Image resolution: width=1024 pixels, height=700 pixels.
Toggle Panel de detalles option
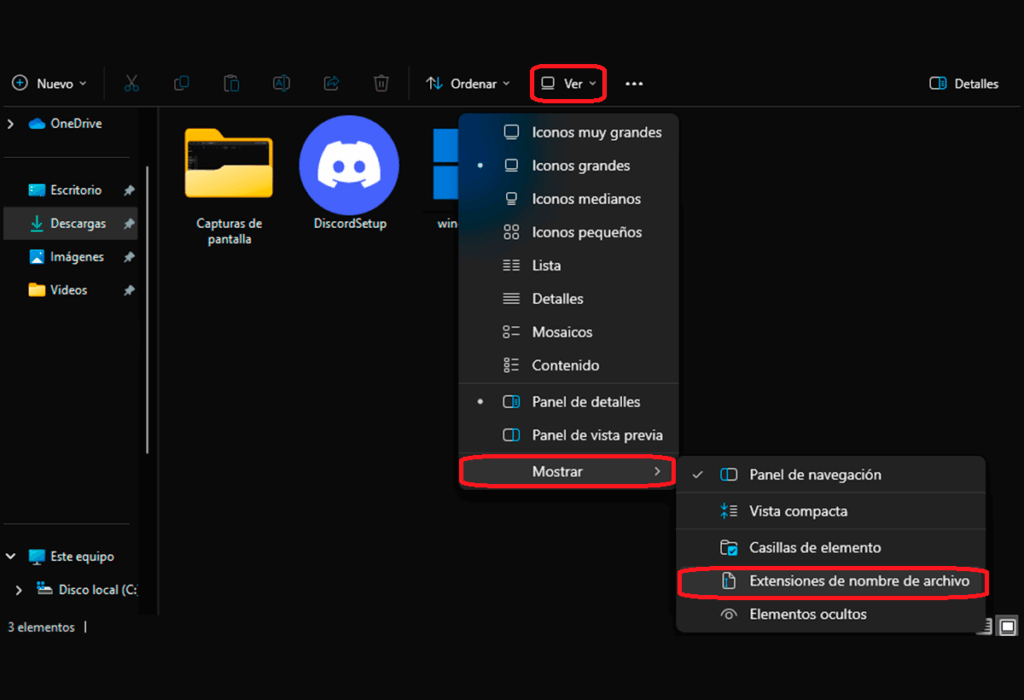pyautogui.click(x=569, y=402)
